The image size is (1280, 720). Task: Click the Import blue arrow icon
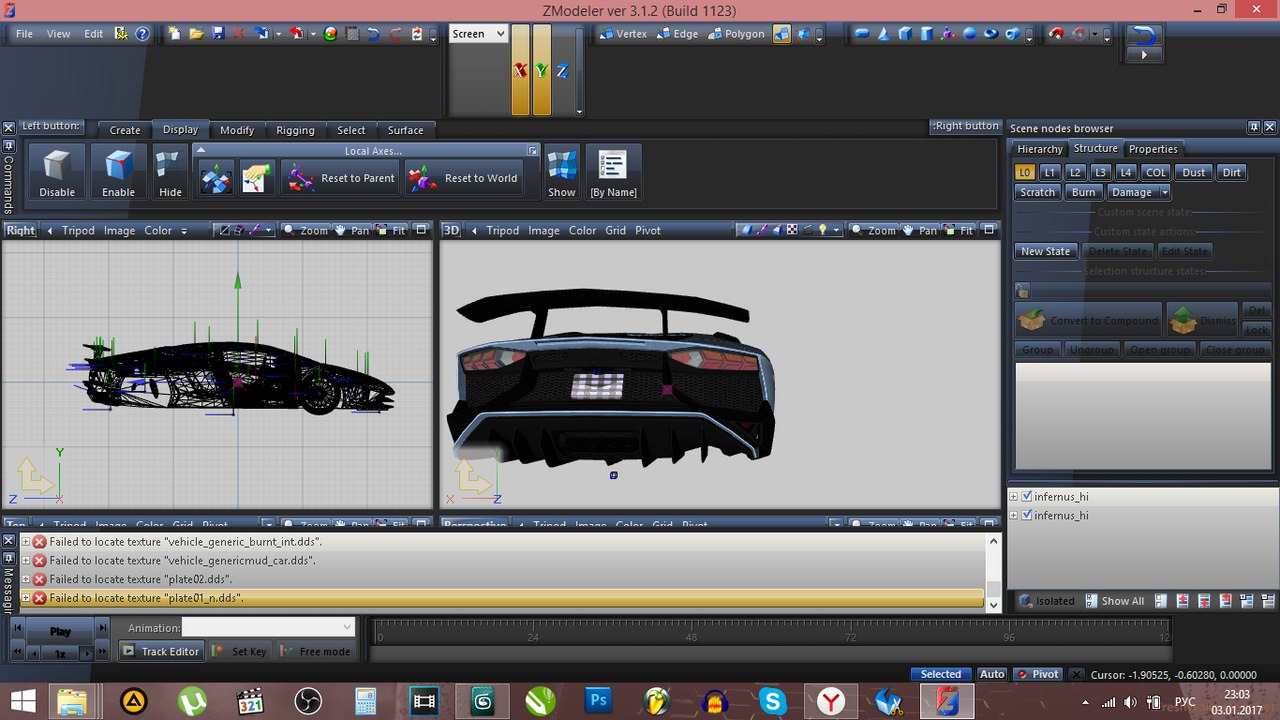262,33
